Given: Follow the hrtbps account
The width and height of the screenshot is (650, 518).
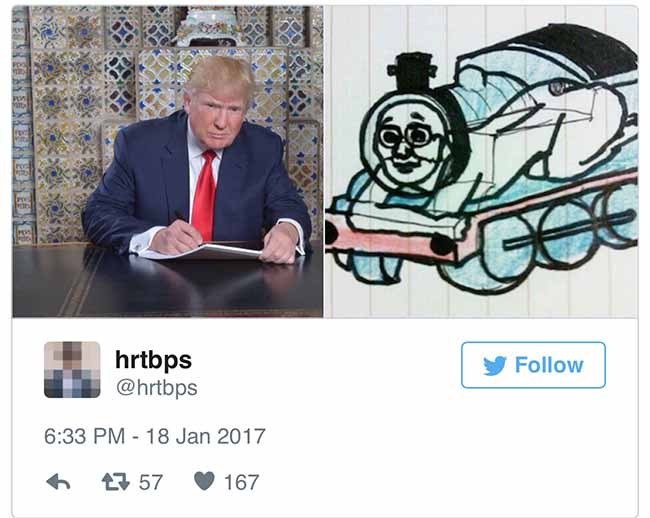Looking at the screenshot, I should (x=533, y=365).
